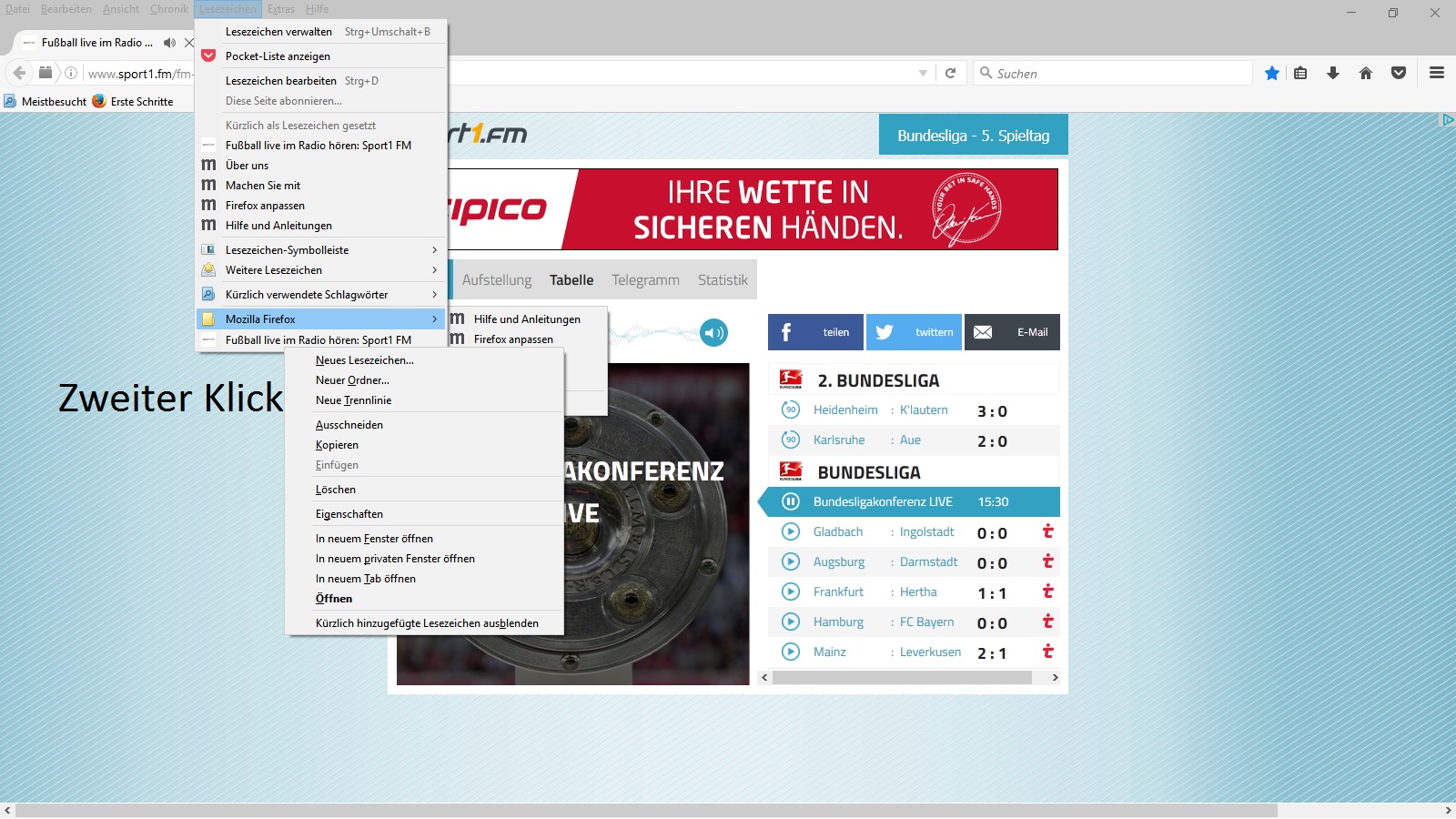Image resolution: width=1456 pixels, height=819 pixels.
Task: Open the Chronik menu in menu bar
Action: tap(169, 9)
